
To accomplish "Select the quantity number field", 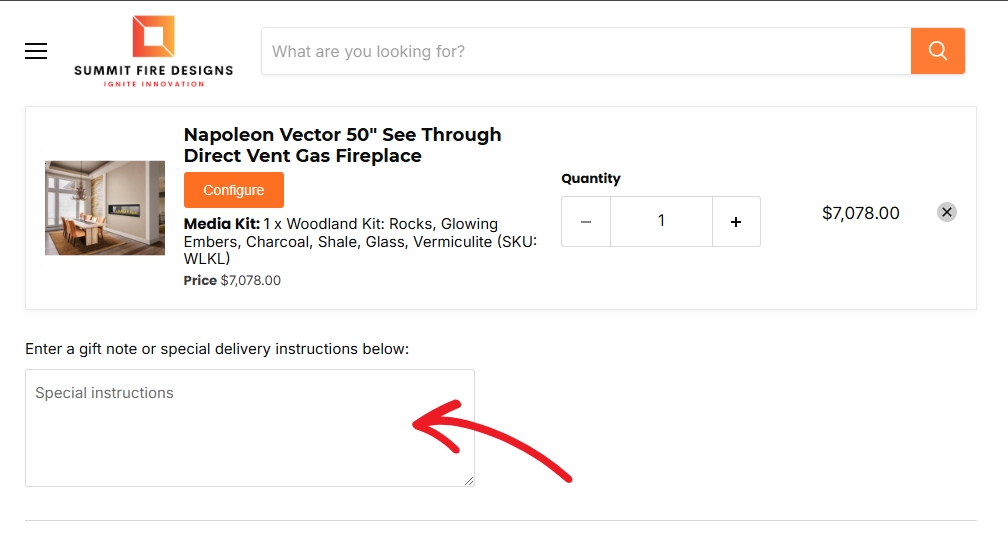I will 661,221.
